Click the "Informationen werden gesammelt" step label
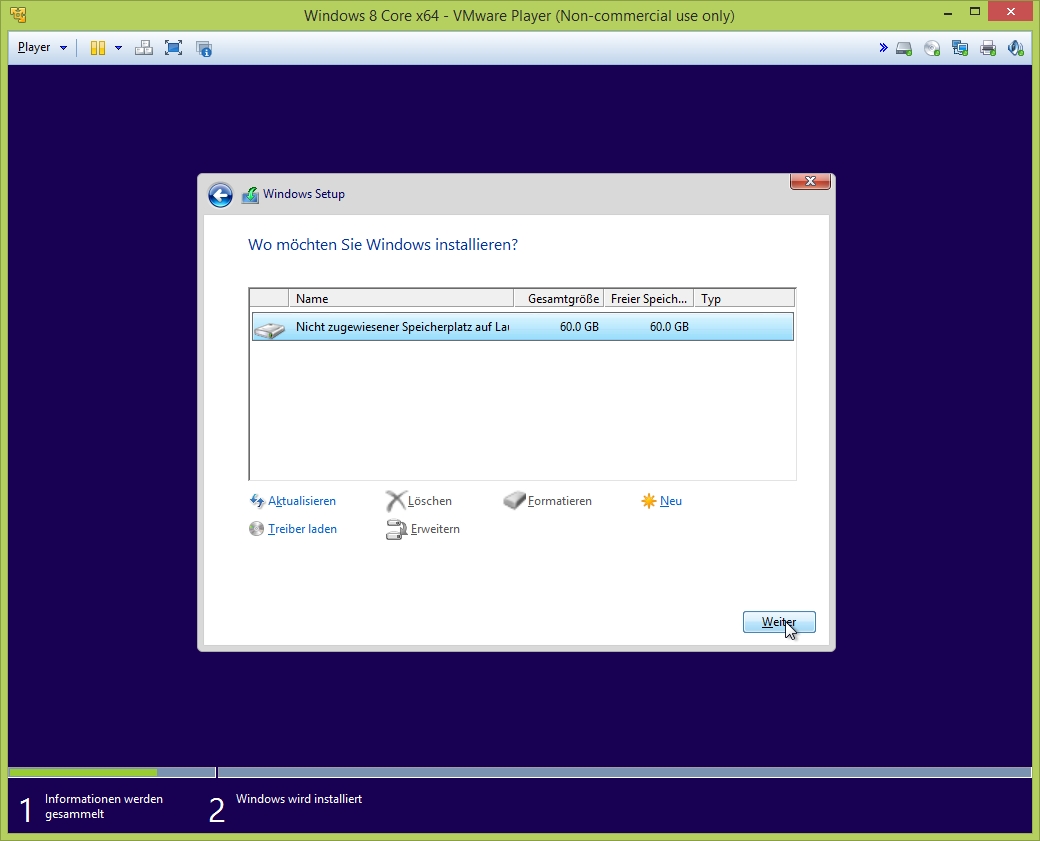The height and width of the screenshot is (841, 1040). point(103,807)
